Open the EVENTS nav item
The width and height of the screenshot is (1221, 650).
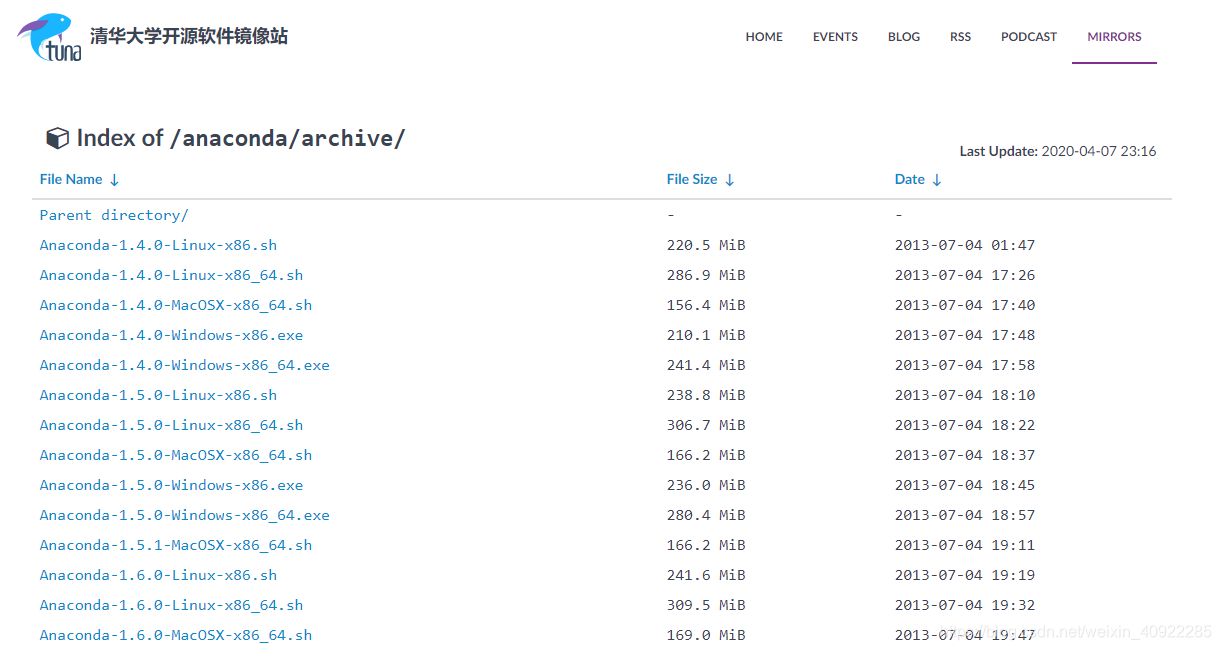click(x=835, y=37)
